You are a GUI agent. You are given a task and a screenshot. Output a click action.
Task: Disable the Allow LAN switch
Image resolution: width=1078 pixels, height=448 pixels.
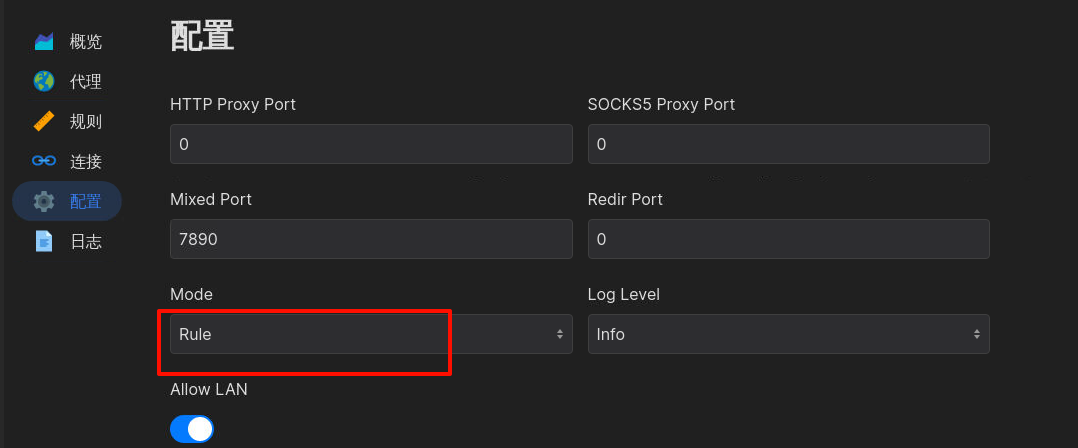192,429
